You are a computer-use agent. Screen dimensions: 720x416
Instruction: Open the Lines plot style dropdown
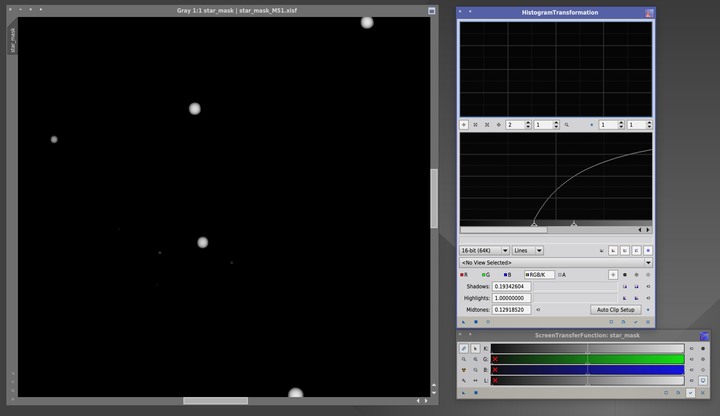(528, 250)
